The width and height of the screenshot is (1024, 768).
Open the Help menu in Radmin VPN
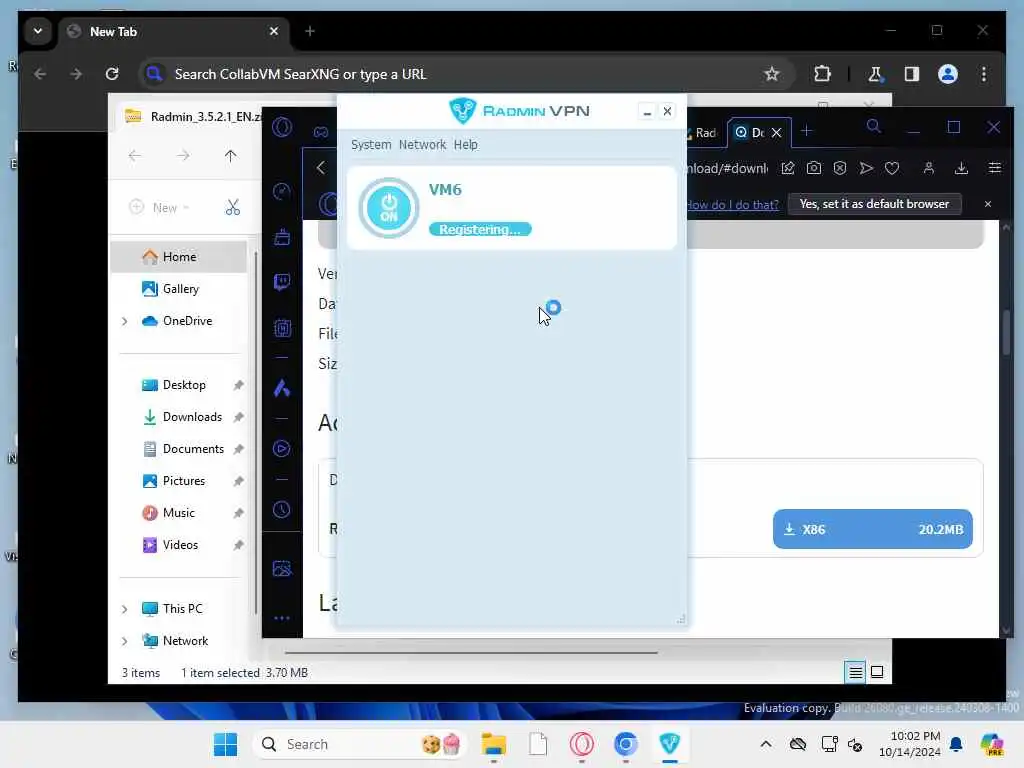tap(466, 144)
